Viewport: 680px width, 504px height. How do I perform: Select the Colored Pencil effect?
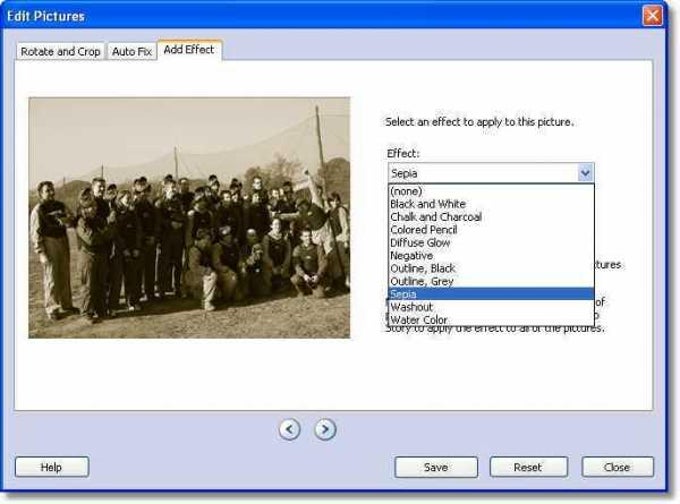(491, 229)
